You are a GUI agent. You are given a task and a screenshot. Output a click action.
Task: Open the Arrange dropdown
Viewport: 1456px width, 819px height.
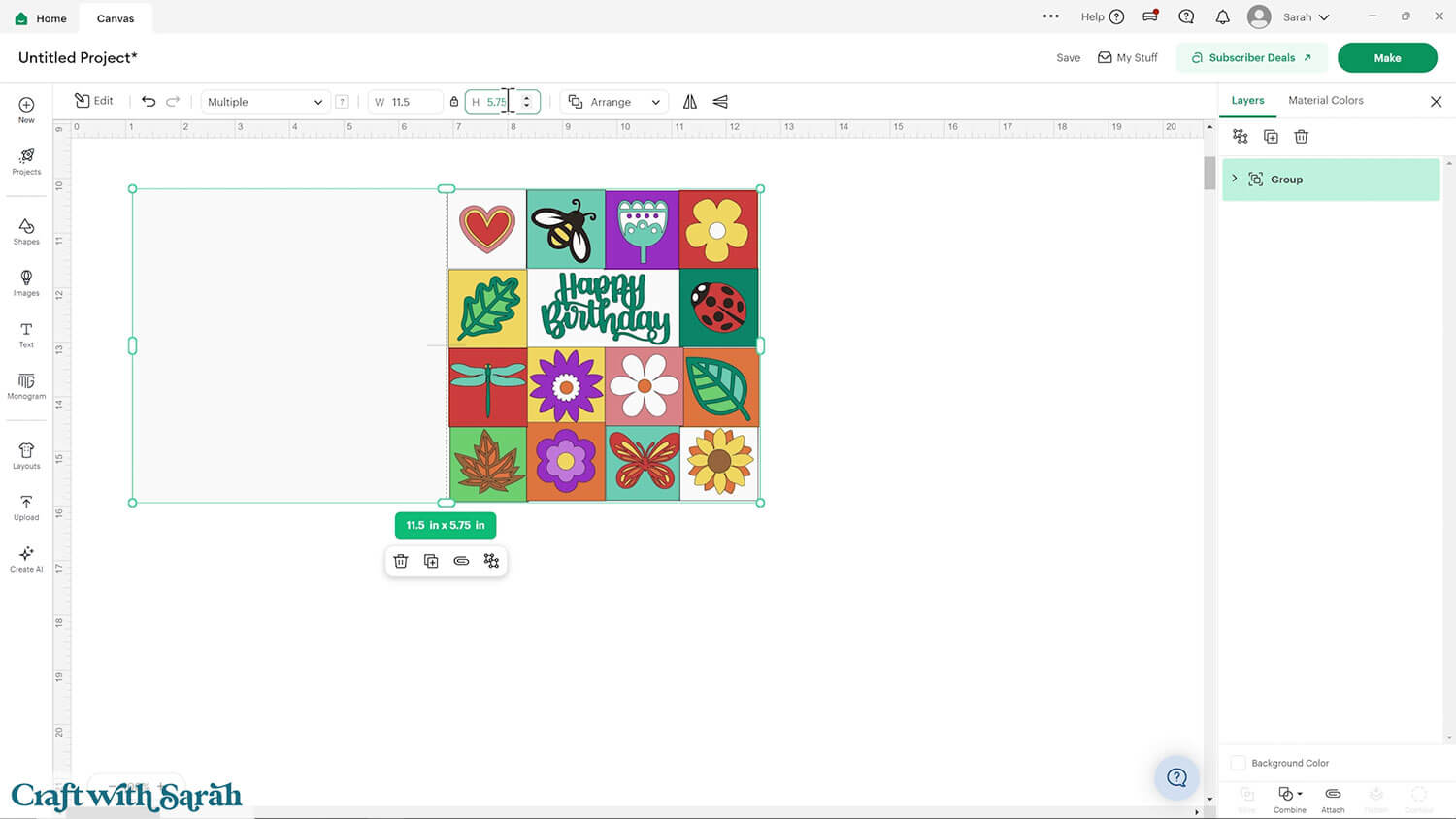614,102
